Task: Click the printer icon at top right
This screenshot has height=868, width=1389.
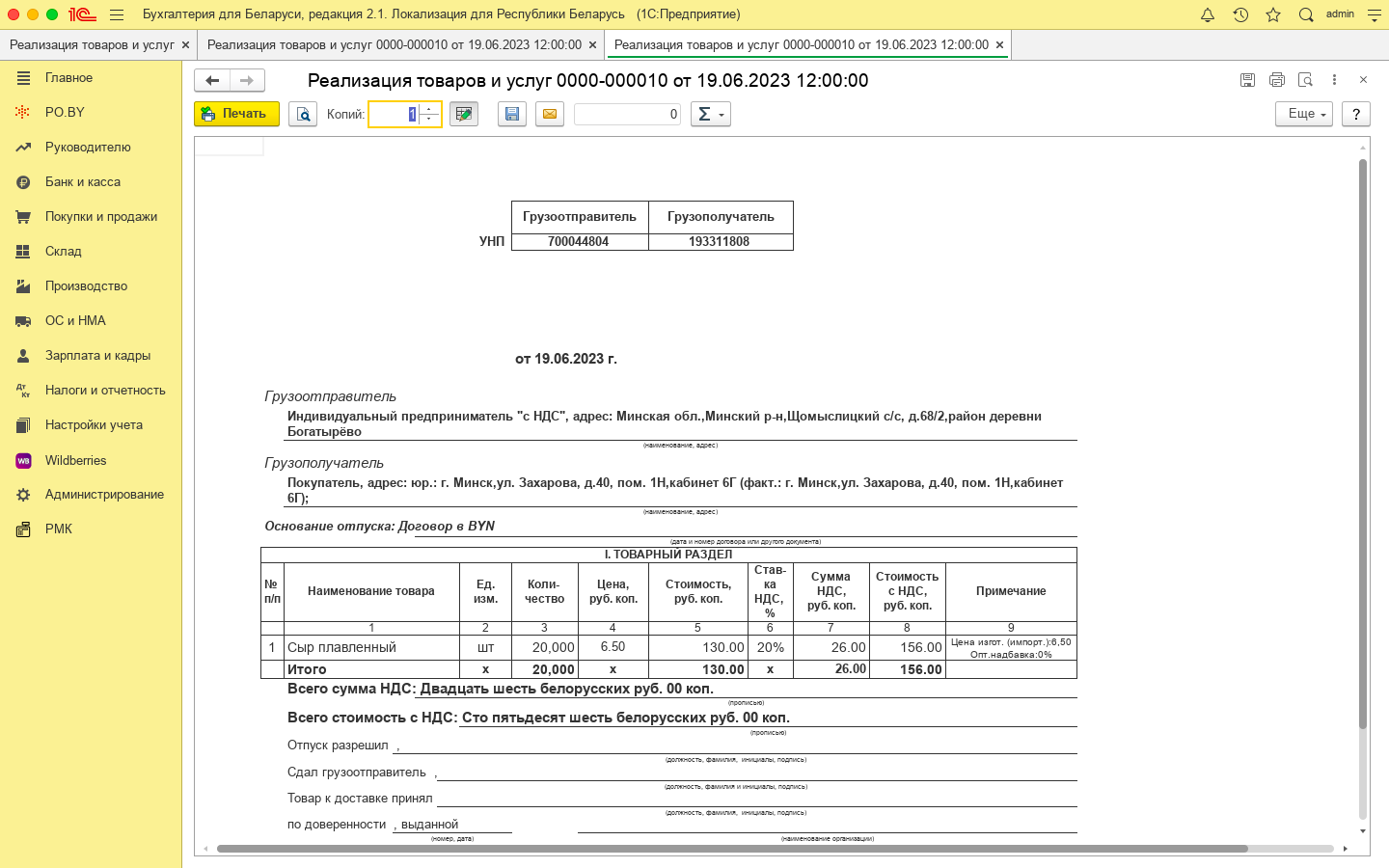Action: [x=1277, y=80]
